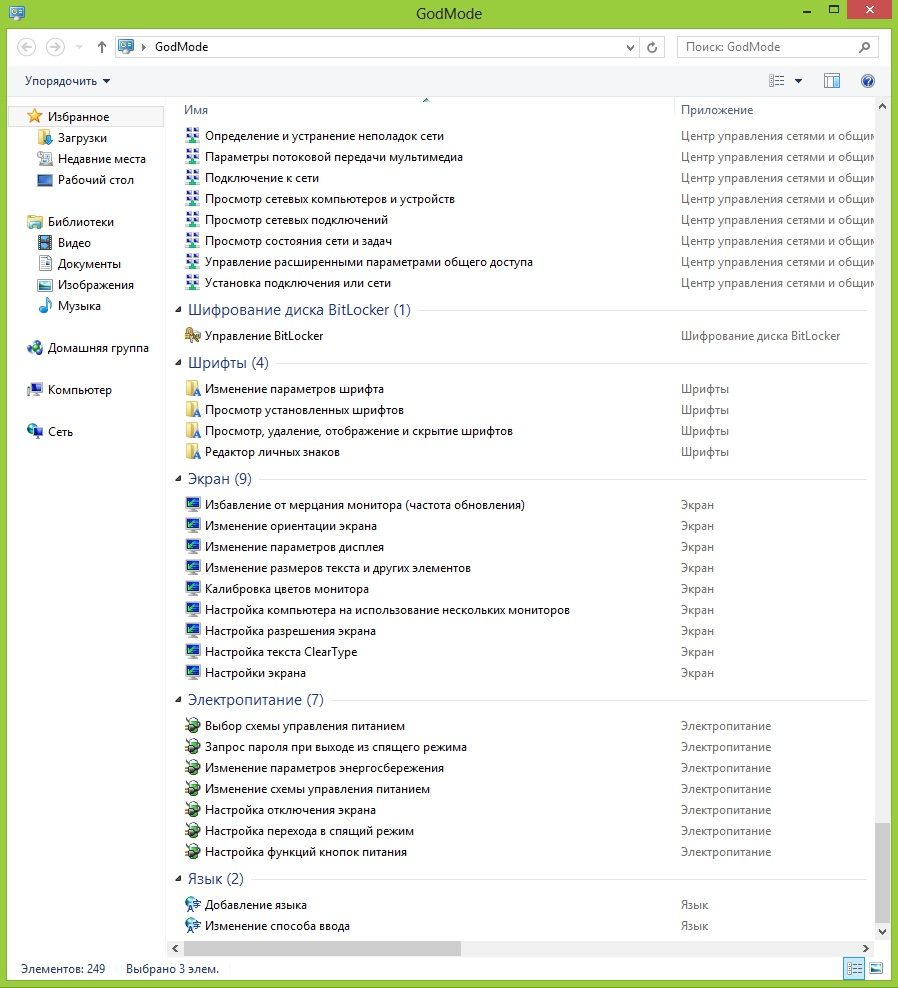
Task: Open the Help question mark icon
Action: [x=868, y=81]
